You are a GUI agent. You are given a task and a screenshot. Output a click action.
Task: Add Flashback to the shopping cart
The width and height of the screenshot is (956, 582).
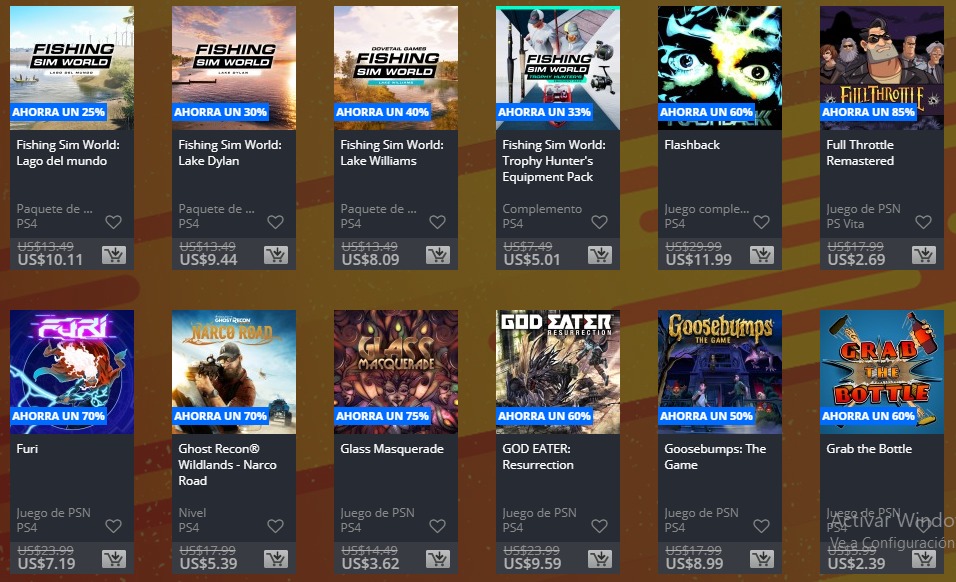[x=762, y=255]
